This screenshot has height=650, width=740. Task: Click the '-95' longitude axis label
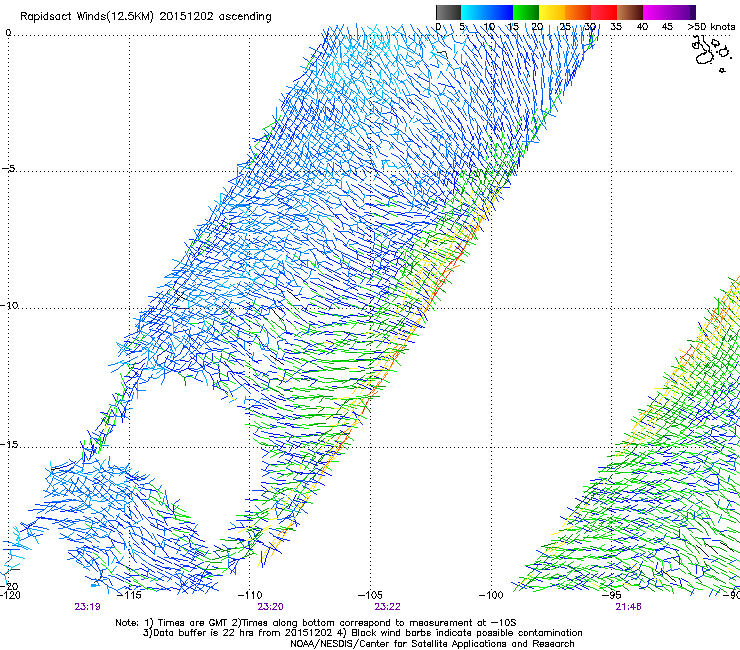pyautogui.click(x=612, y=595)
